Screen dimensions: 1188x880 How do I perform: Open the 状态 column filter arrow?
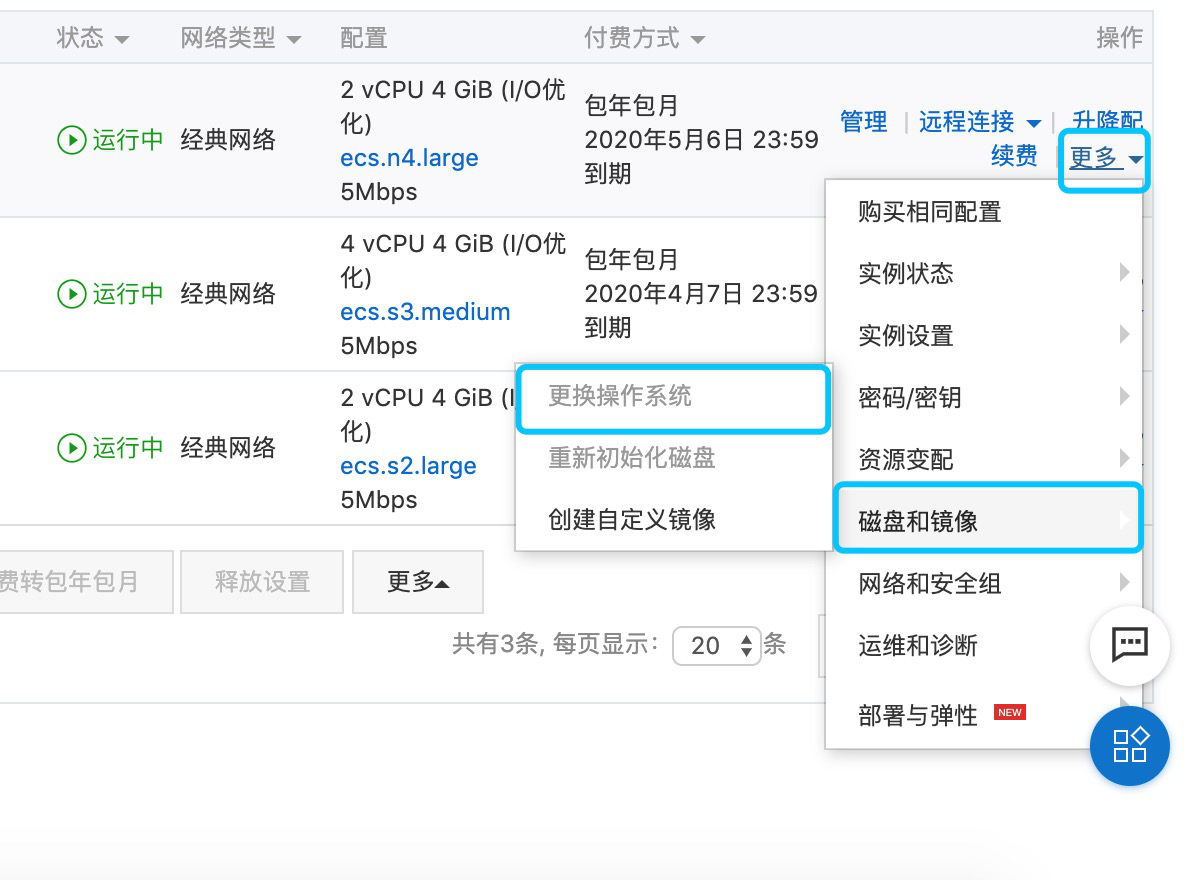click(x=122, y=40)
